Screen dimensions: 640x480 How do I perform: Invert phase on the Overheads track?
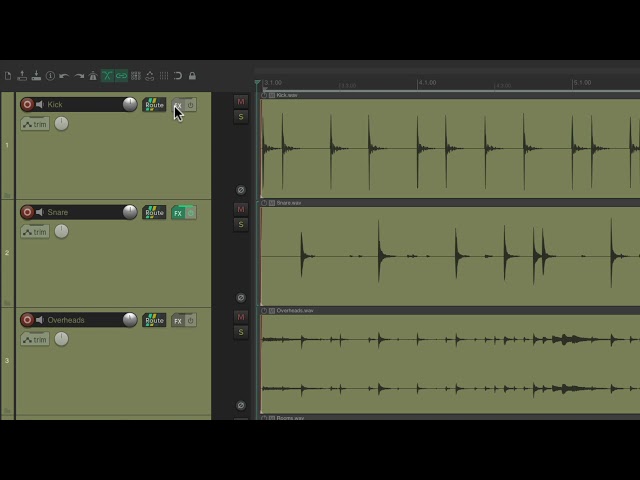tap(241, 406)
